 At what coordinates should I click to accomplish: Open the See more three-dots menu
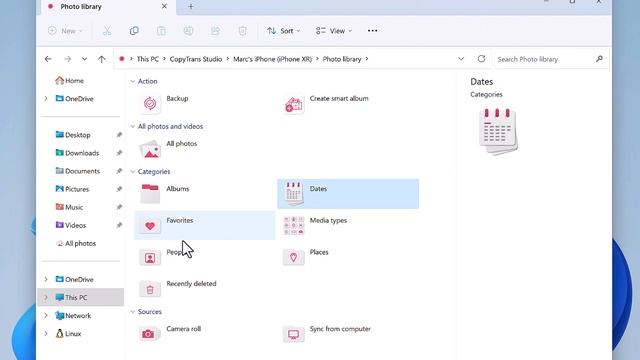(372, 31)
